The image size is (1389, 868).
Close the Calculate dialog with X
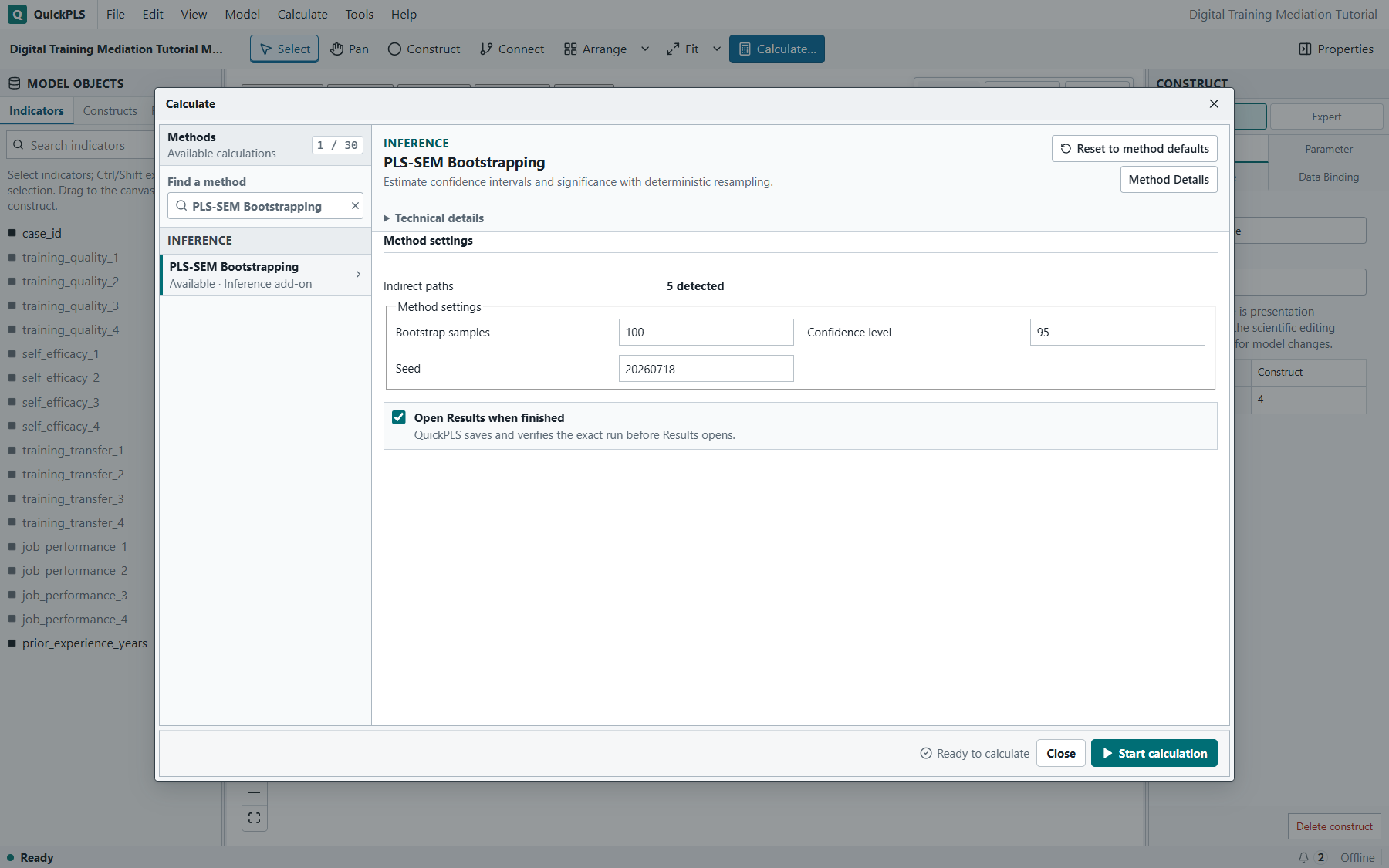[x=1214, y=103]
